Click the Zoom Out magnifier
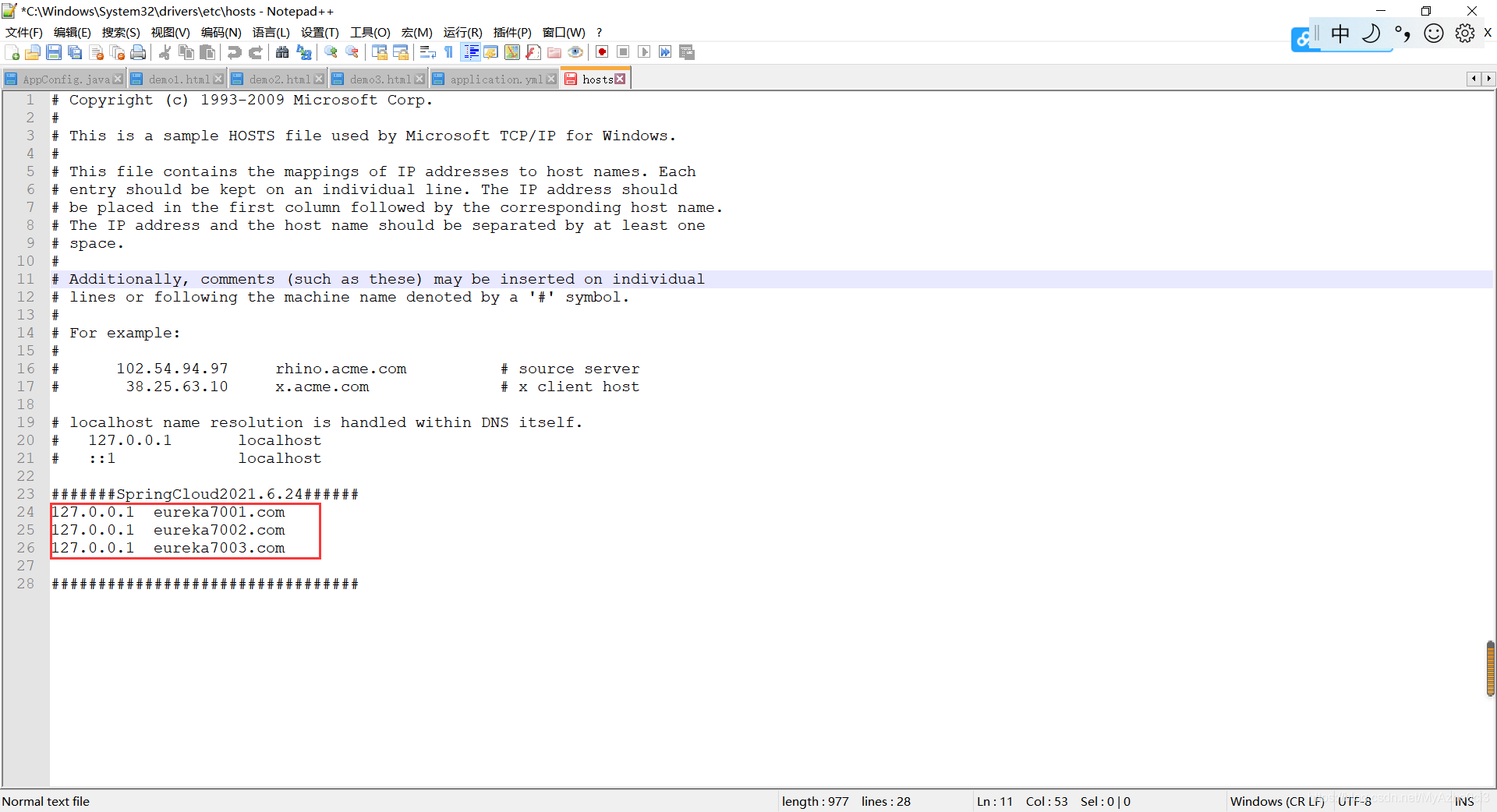 pyautogui.click(x=352, y=52)
